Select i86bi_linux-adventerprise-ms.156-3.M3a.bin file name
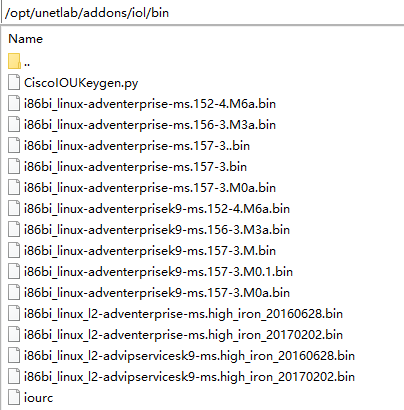 pyautogui.click(x=150, y=125)
